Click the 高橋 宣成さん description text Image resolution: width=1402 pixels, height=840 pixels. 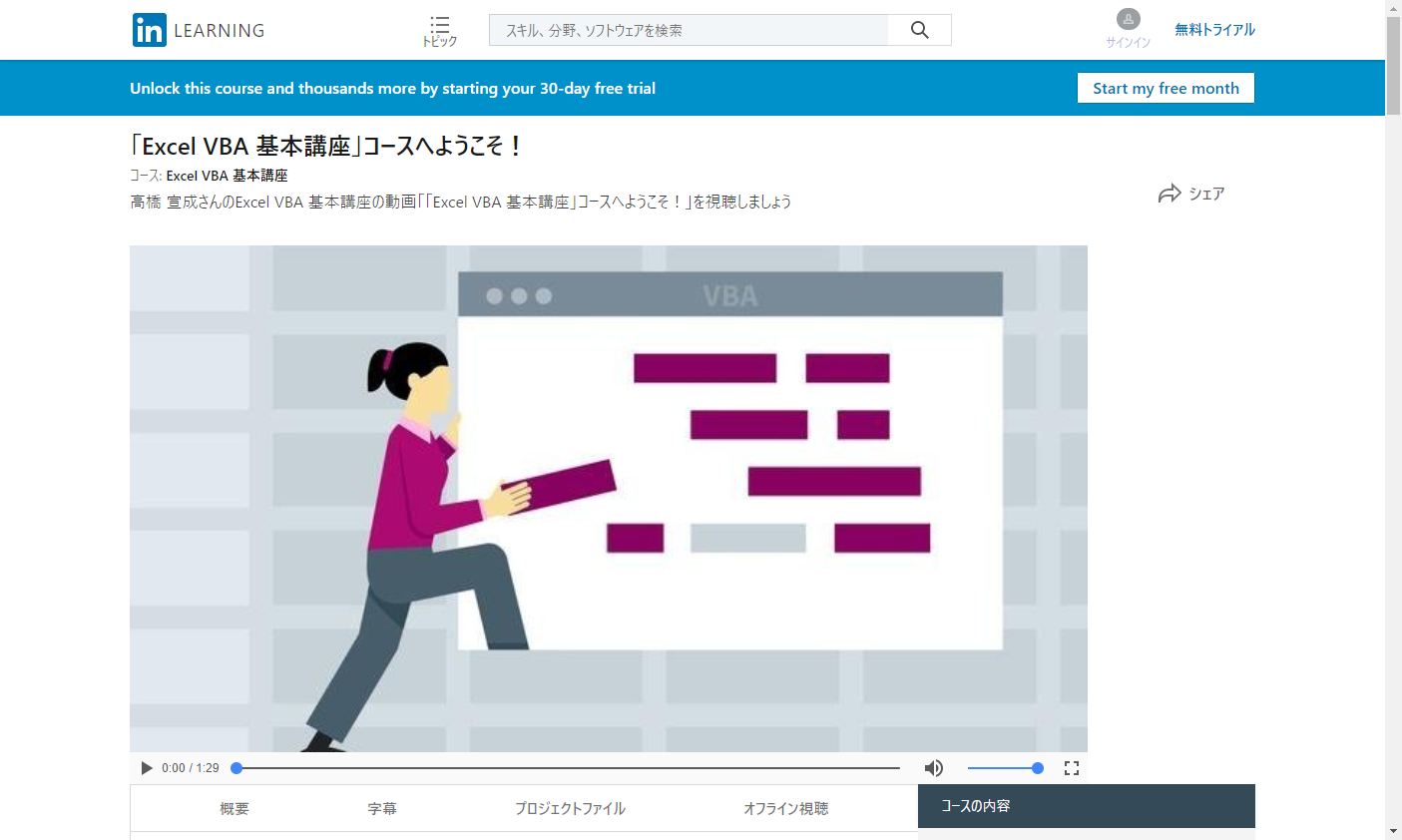461,202
